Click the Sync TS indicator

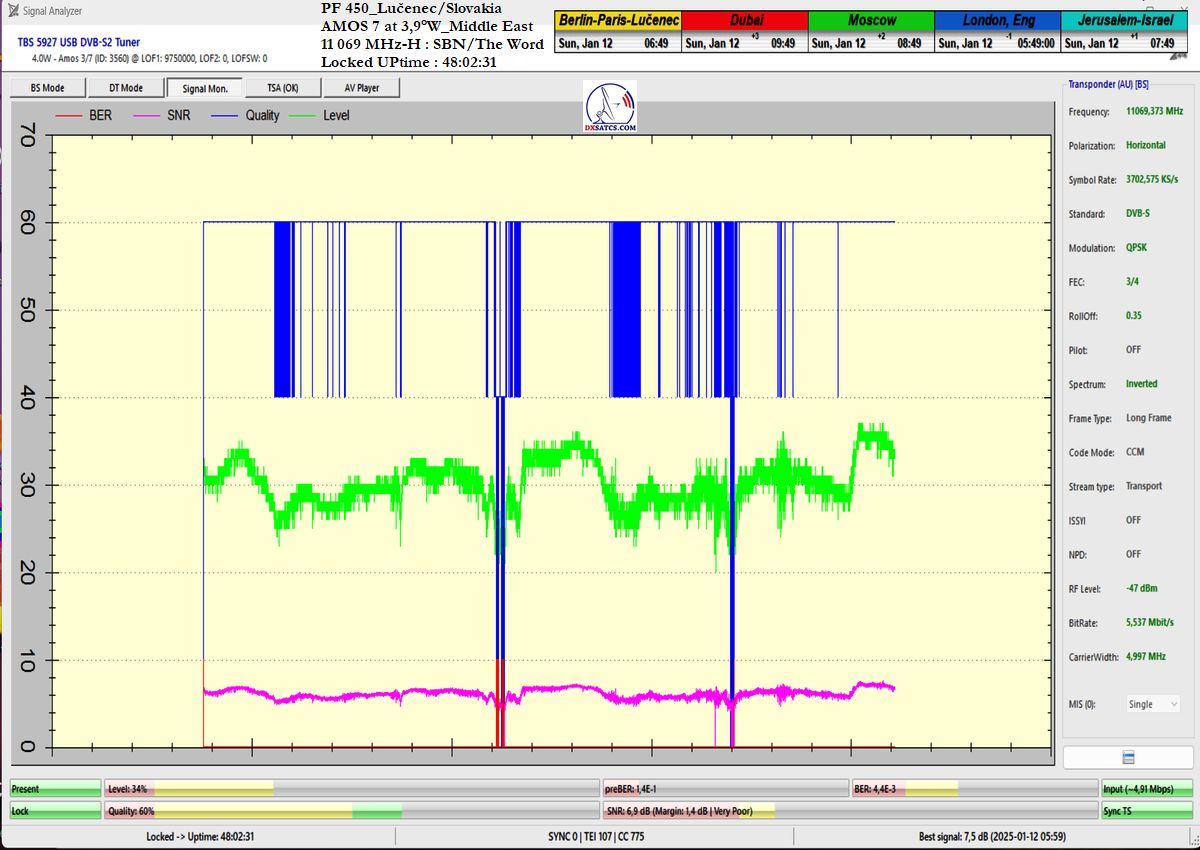pos(1146,811)
